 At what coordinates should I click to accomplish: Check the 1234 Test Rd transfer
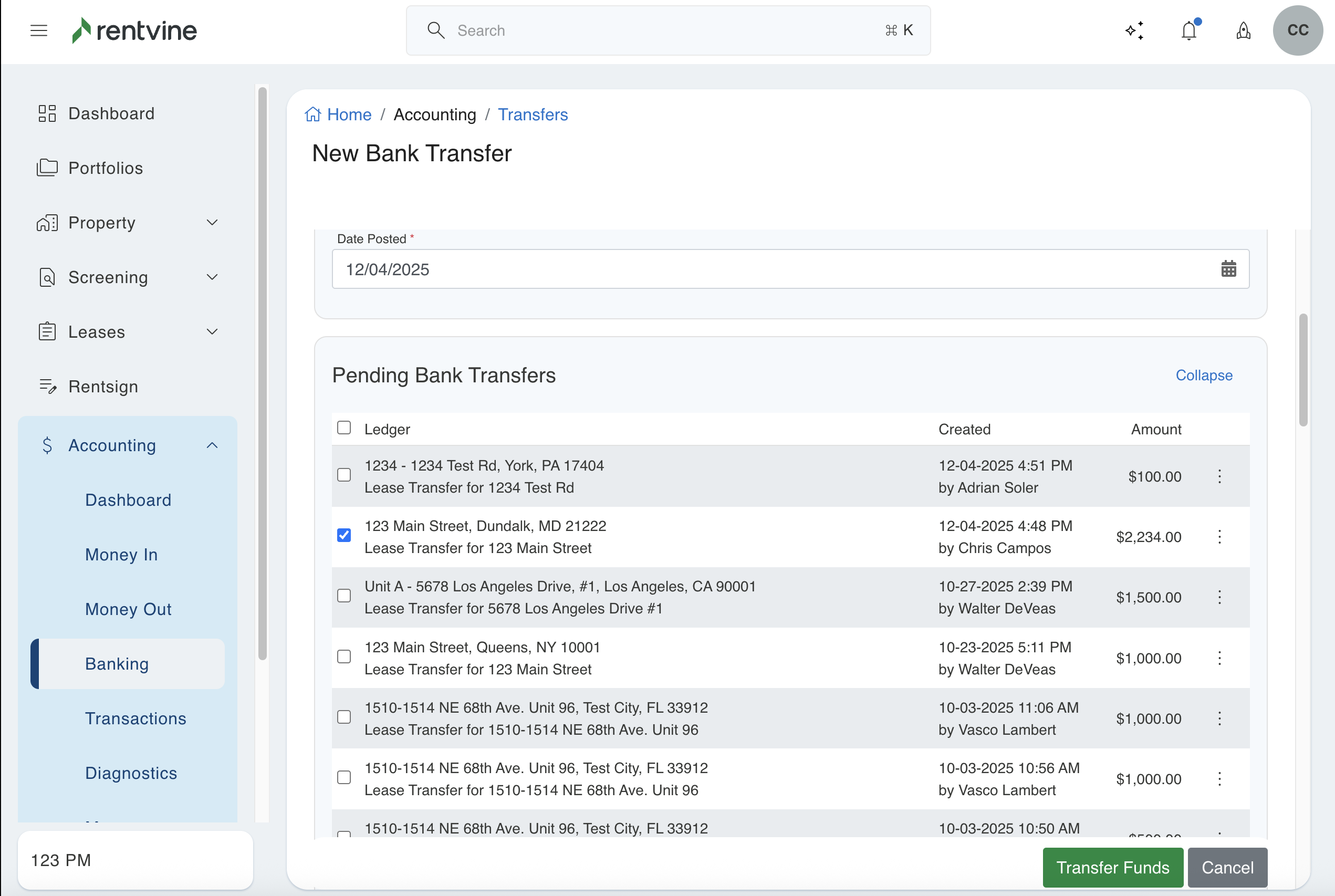344,475
